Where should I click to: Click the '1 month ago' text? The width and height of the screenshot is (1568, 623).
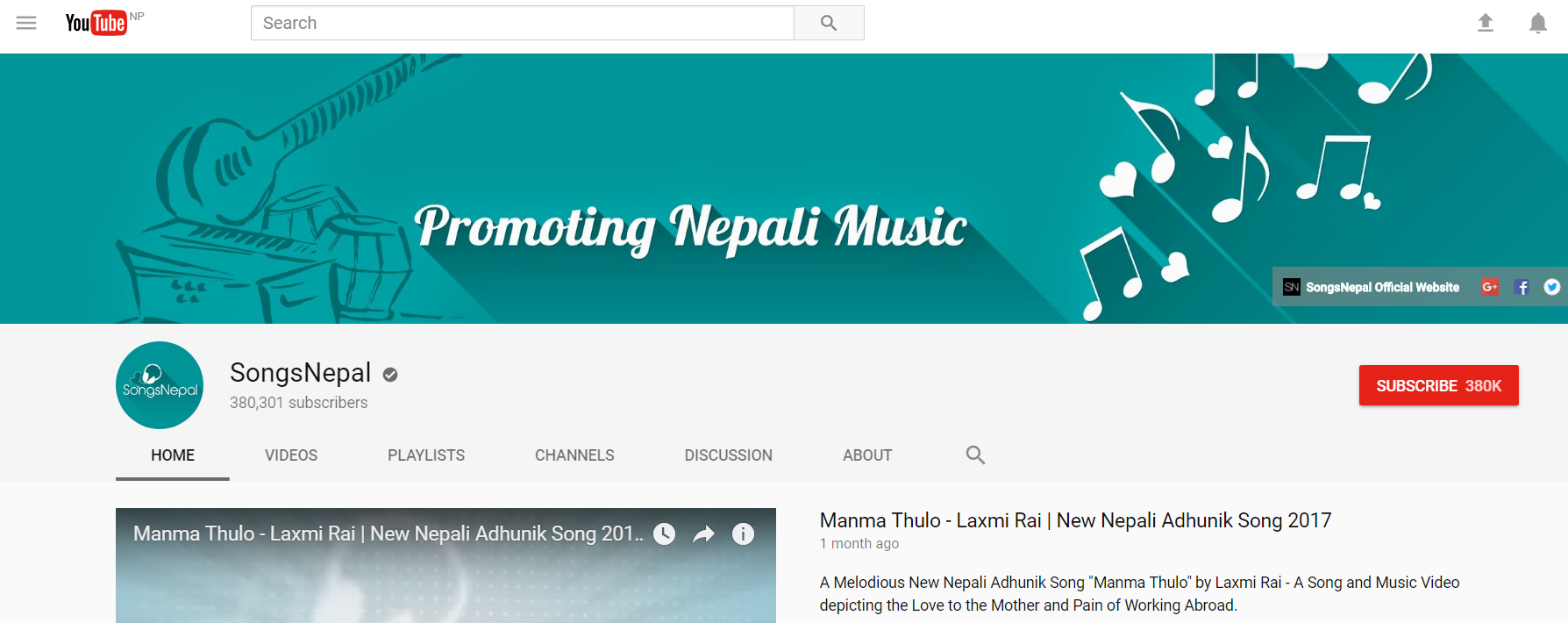click(x=859, y=544)
